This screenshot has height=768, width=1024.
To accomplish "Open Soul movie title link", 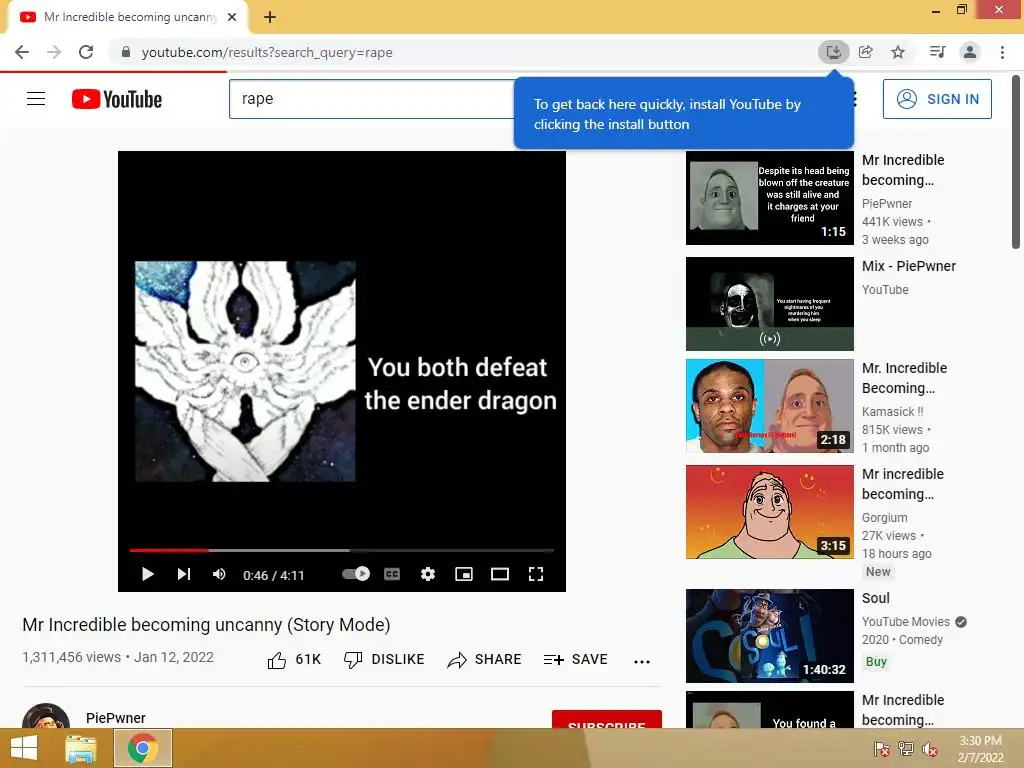I will pyautogui.click(x=876, y=598).
